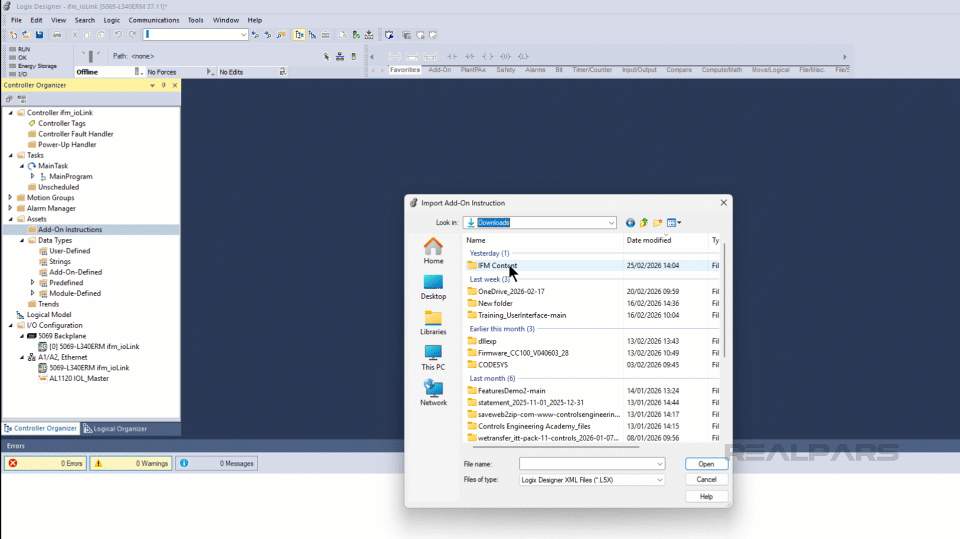
Task: Select Add-On Instructions tree item
Action: coord(70,230)
